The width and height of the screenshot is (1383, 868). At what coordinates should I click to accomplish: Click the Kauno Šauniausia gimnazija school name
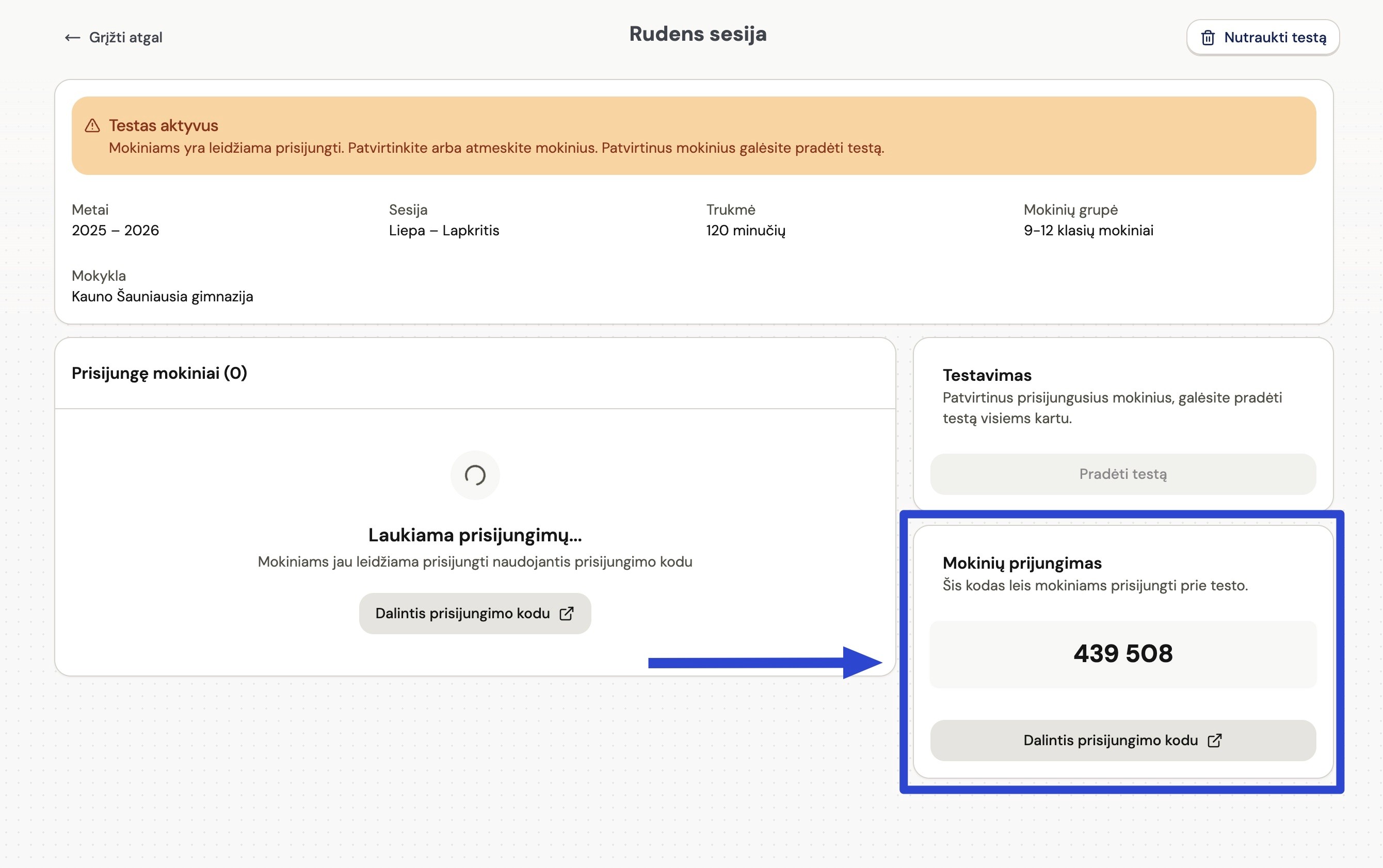point(162,297)
